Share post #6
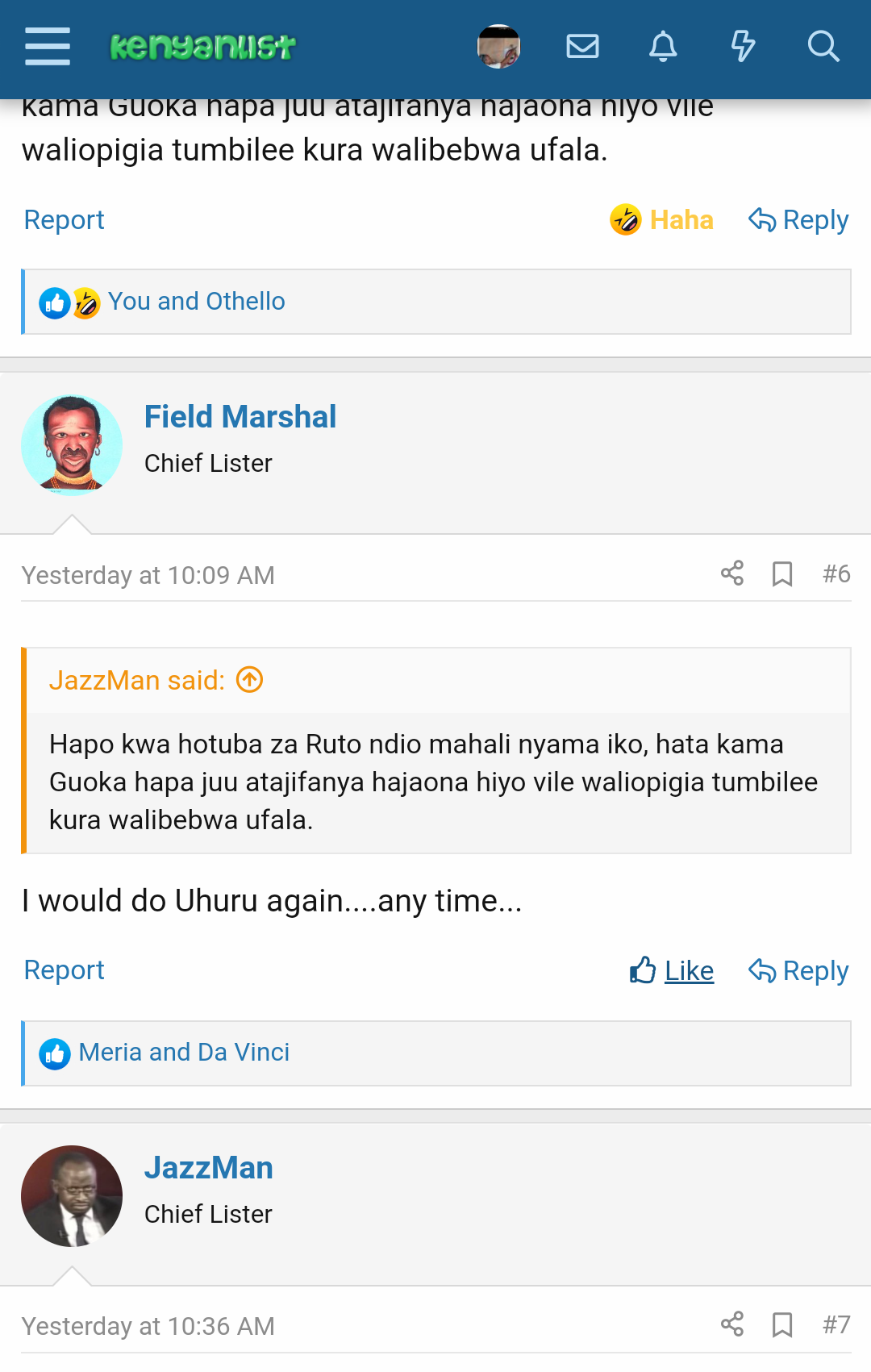The image size is (871, 1372). click(x=732, y=573)
